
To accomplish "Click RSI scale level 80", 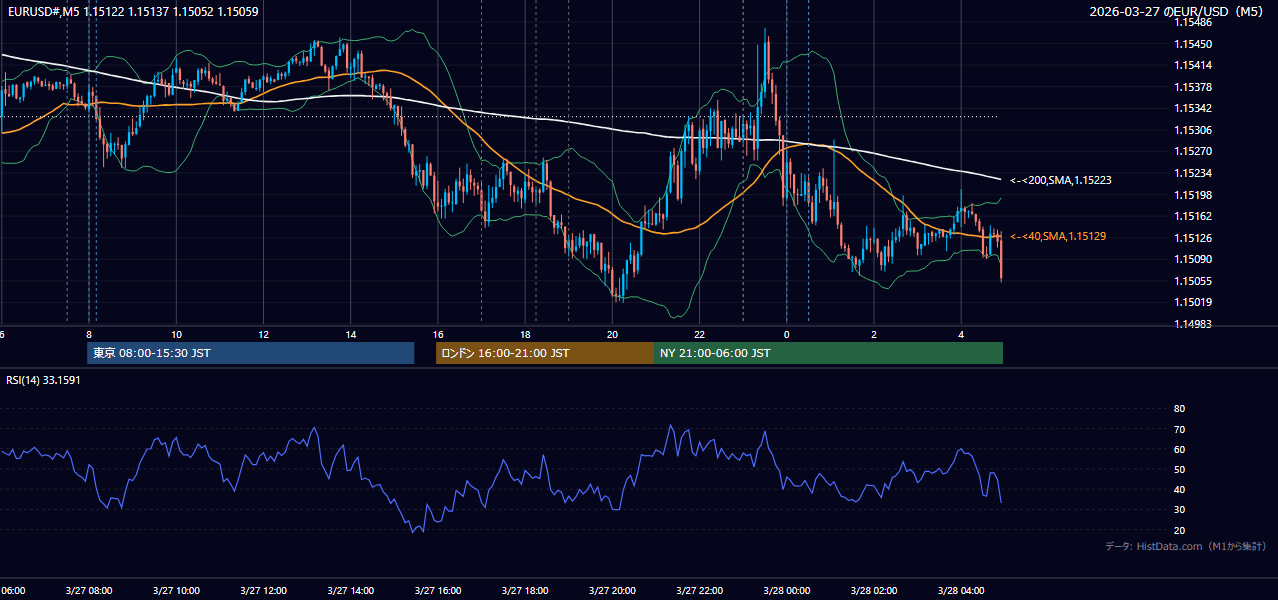I will [1179, 409].
